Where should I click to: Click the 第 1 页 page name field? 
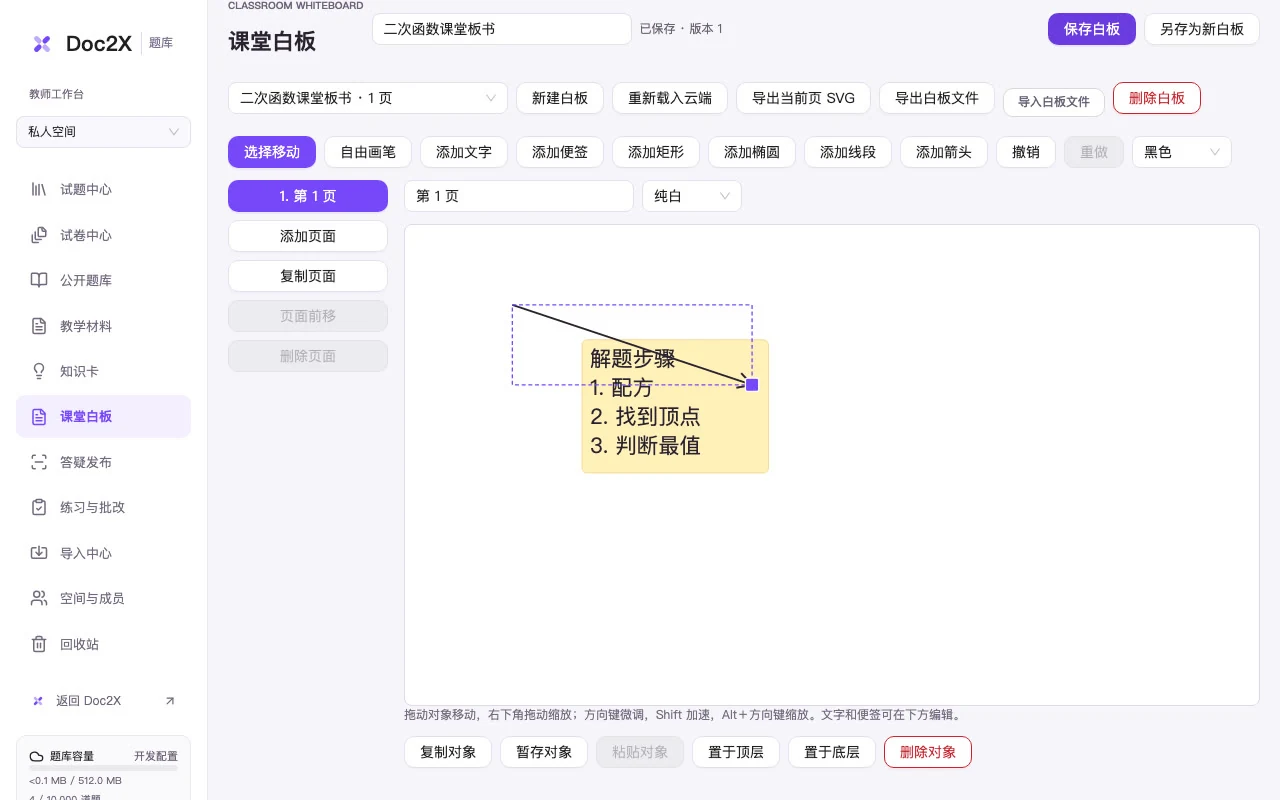pyautogui.click(x=519, y=196)
